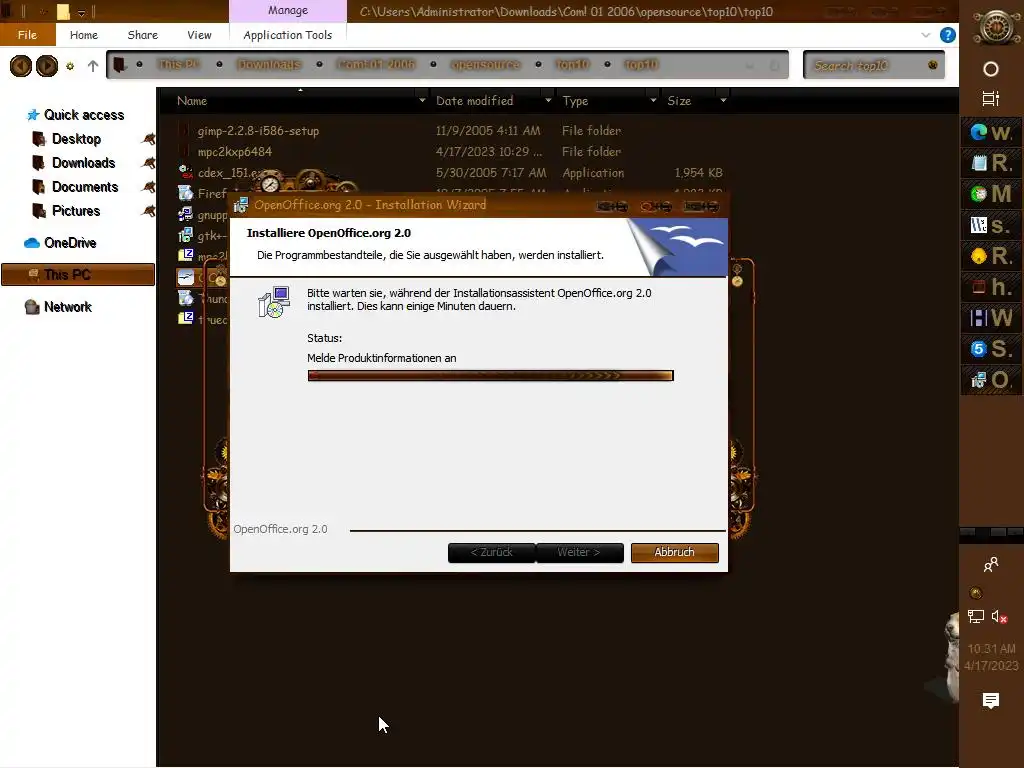Open the Explorer help icon
The width and height of the screenshot is (1024, 768).
pyautogui.click(x=948, y=35)
